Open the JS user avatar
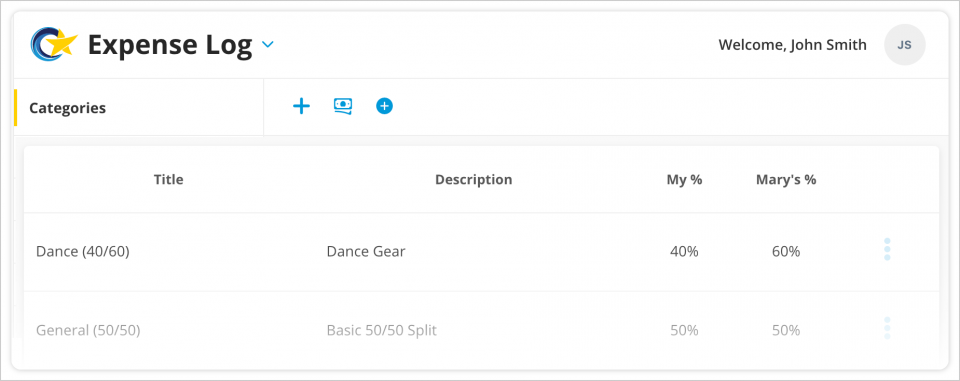This screenshot has width=960, height=381. [905, 45]
